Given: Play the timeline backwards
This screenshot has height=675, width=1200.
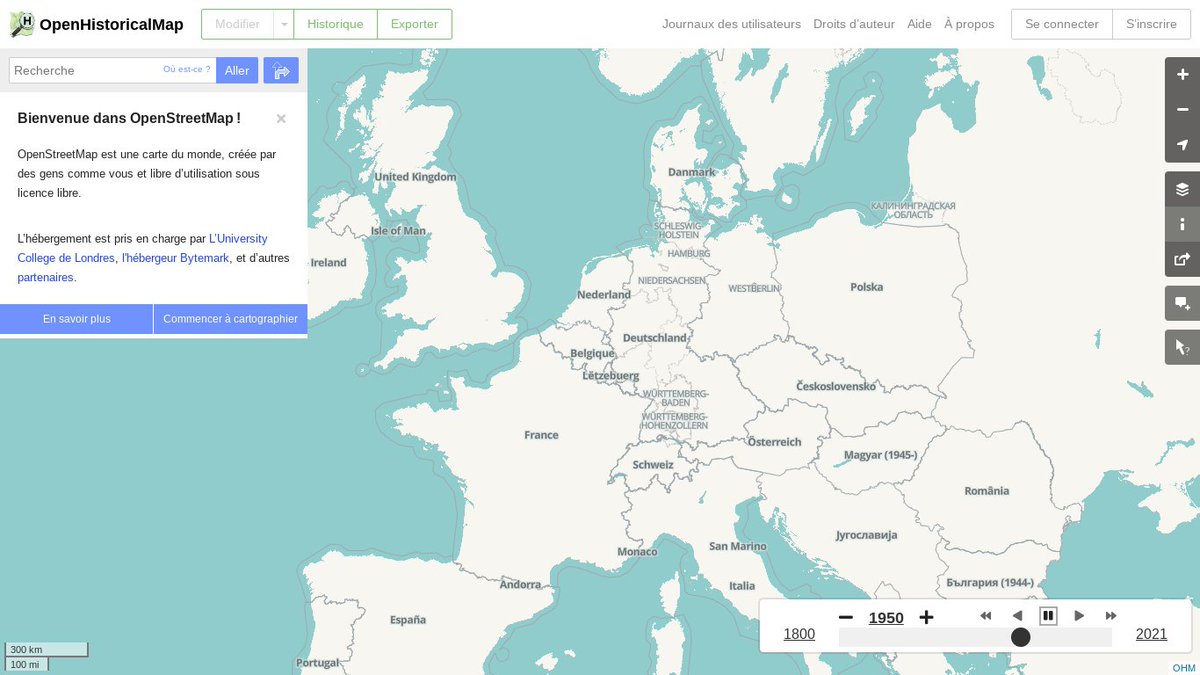Looking at the screenshot, I should pos(1017,616).
